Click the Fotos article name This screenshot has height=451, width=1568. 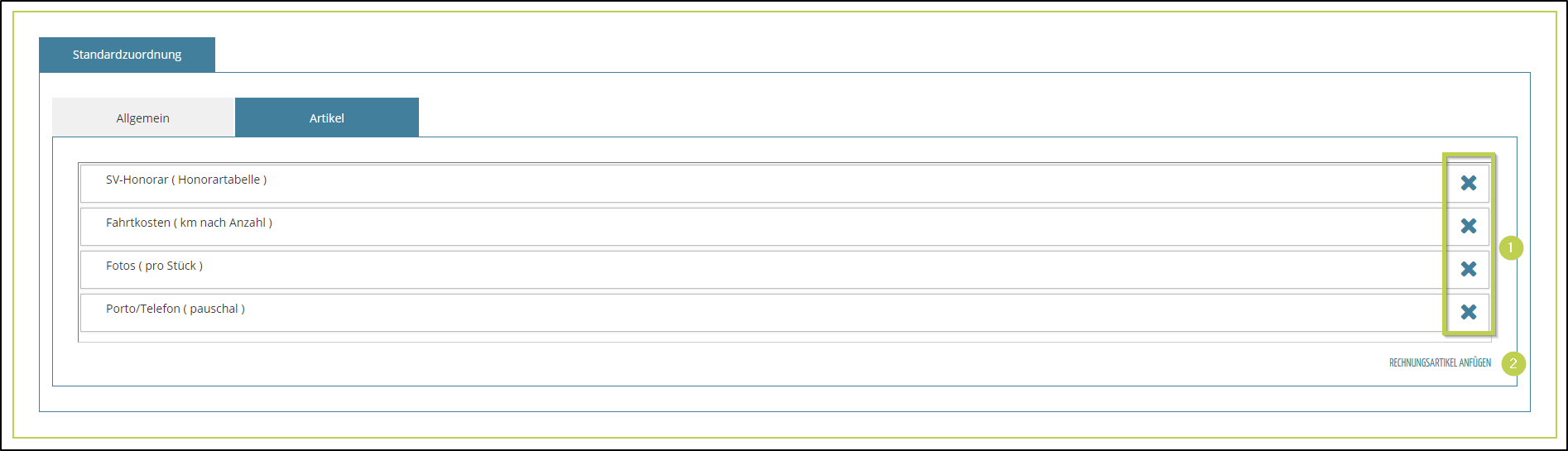click(x=120, y=266)
